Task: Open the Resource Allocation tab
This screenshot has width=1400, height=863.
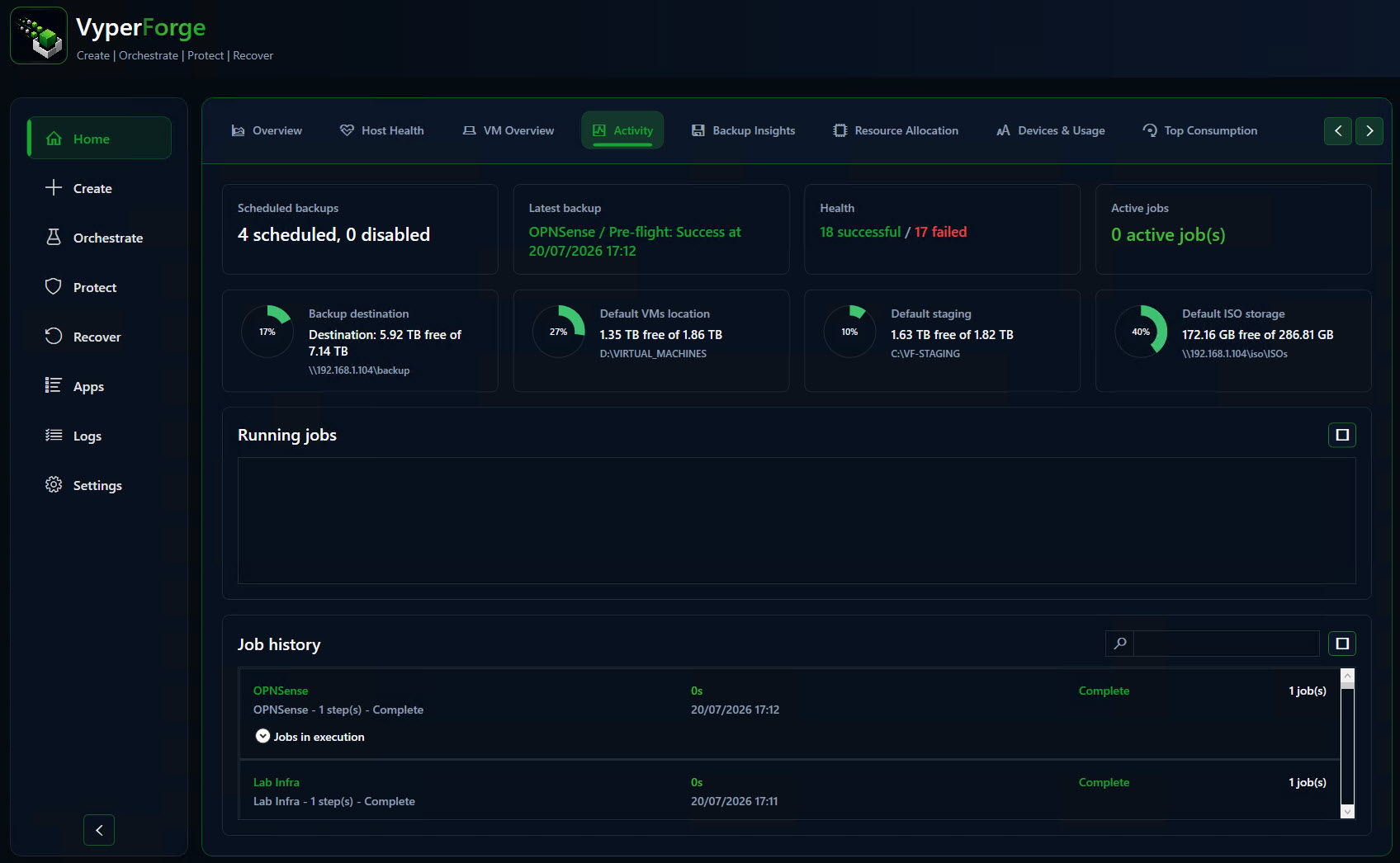Action: [x=896, y=130]
